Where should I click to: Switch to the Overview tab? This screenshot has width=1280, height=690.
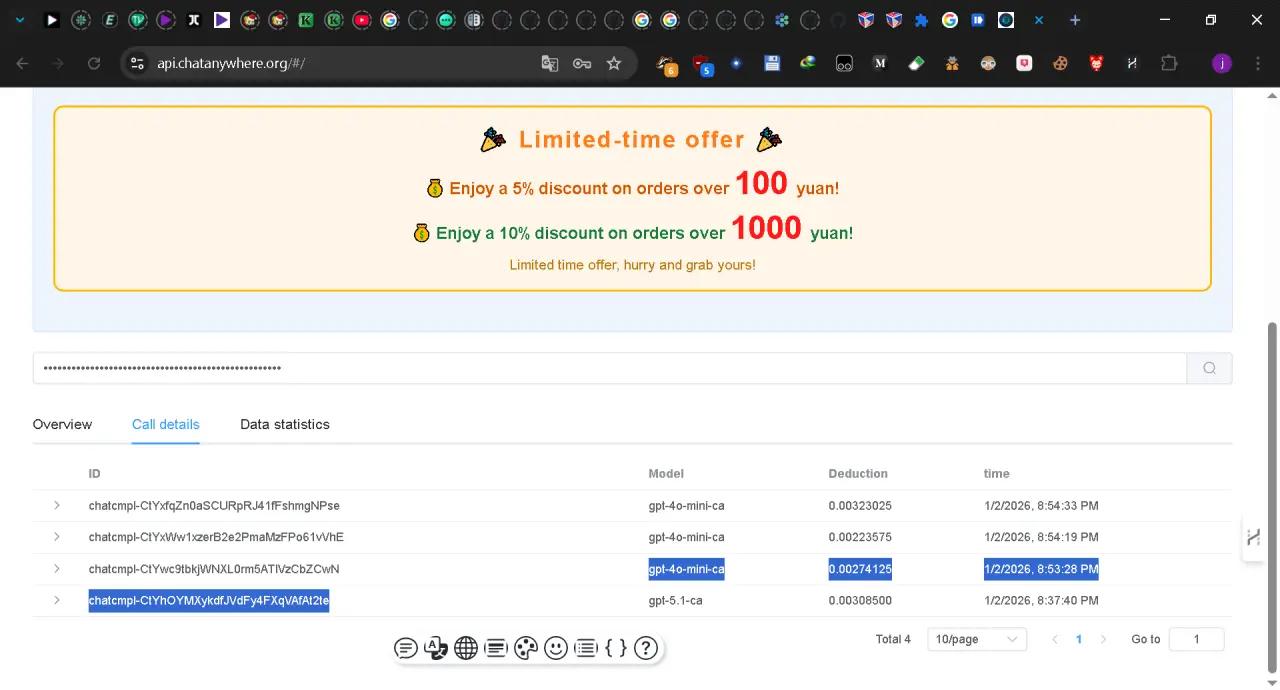(62, 424)
